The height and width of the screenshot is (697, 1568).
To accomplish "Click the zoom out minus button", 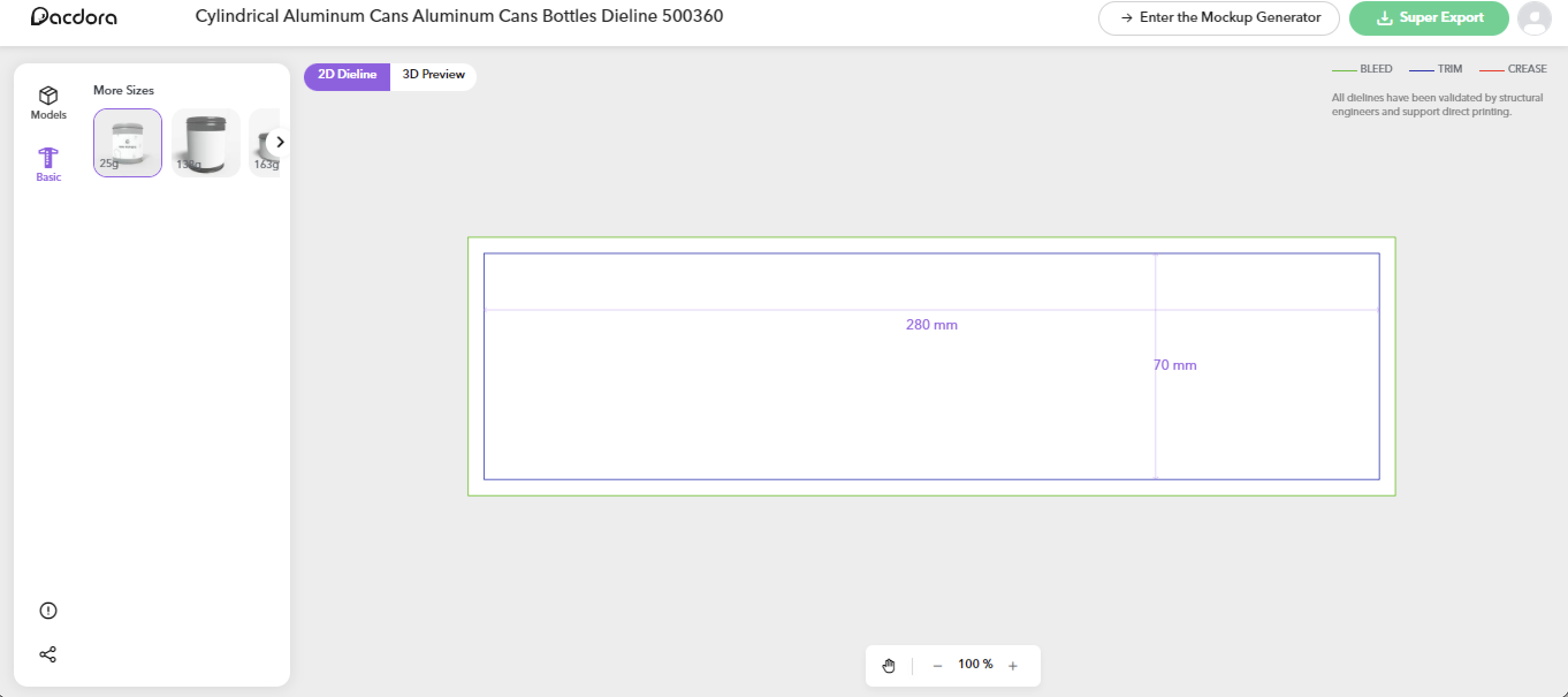I will 937,664.
